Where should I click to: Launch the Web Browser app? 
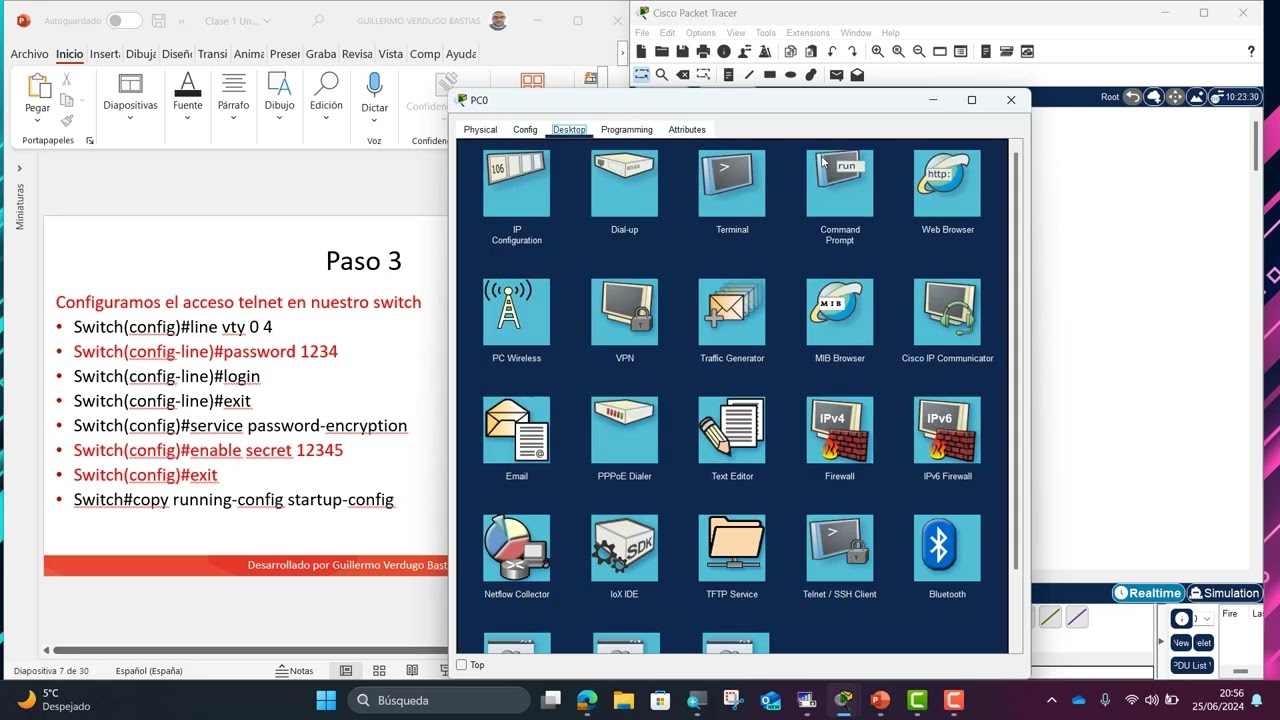(x=947, y=184)
